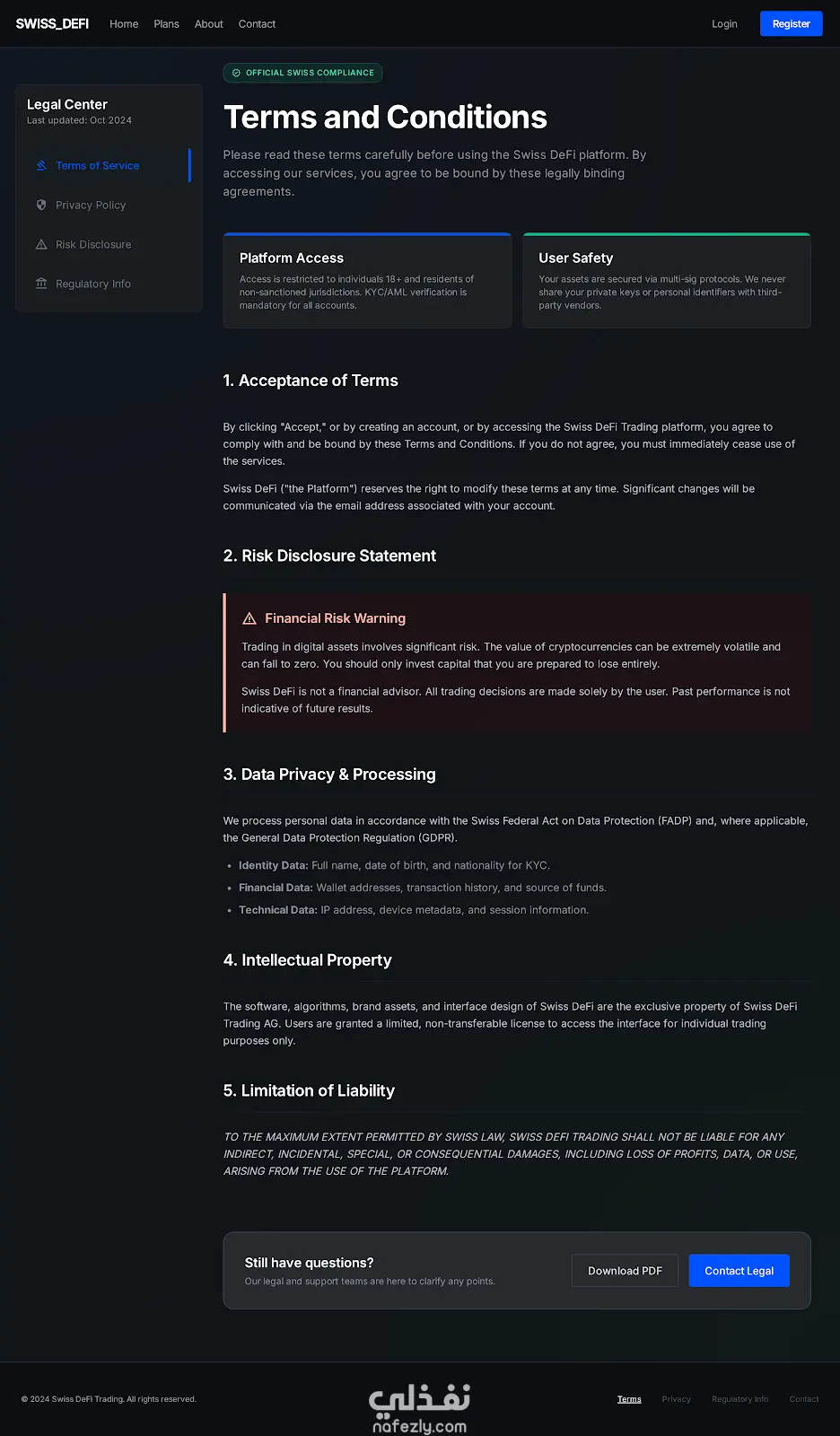Click the nafezly.com watermark logo in footer

[419, 1408]
